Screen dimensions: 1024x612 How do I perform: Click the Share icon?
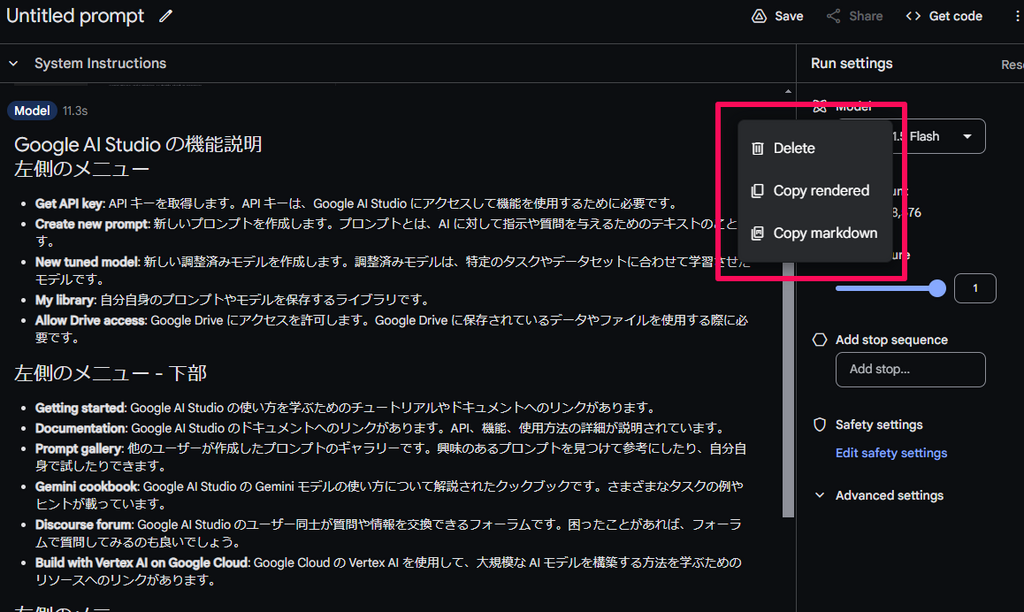point(833,16)
